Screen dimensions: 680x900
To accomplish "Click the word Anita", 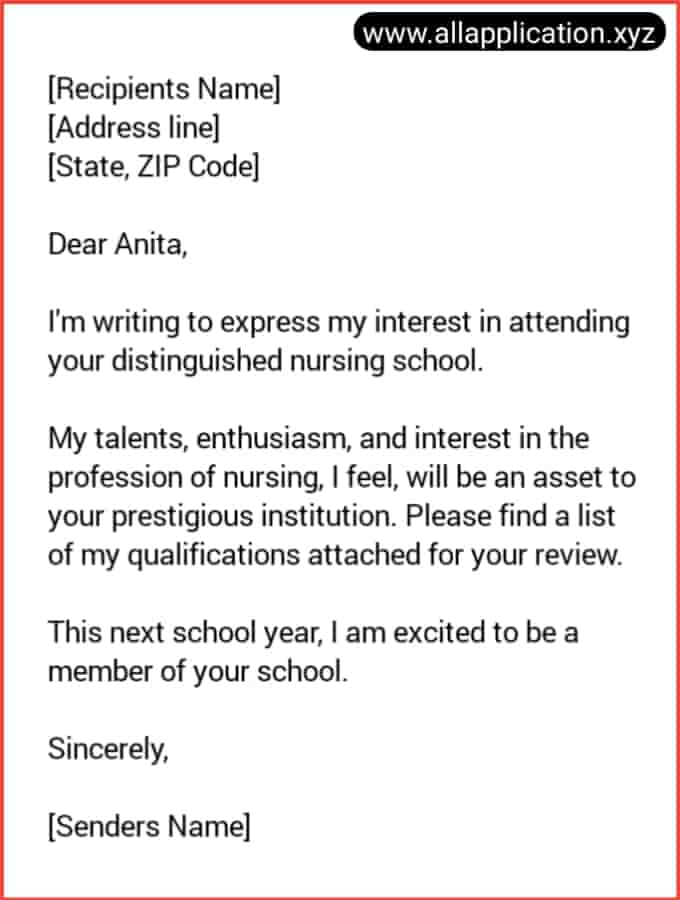I will pos(150,244).
